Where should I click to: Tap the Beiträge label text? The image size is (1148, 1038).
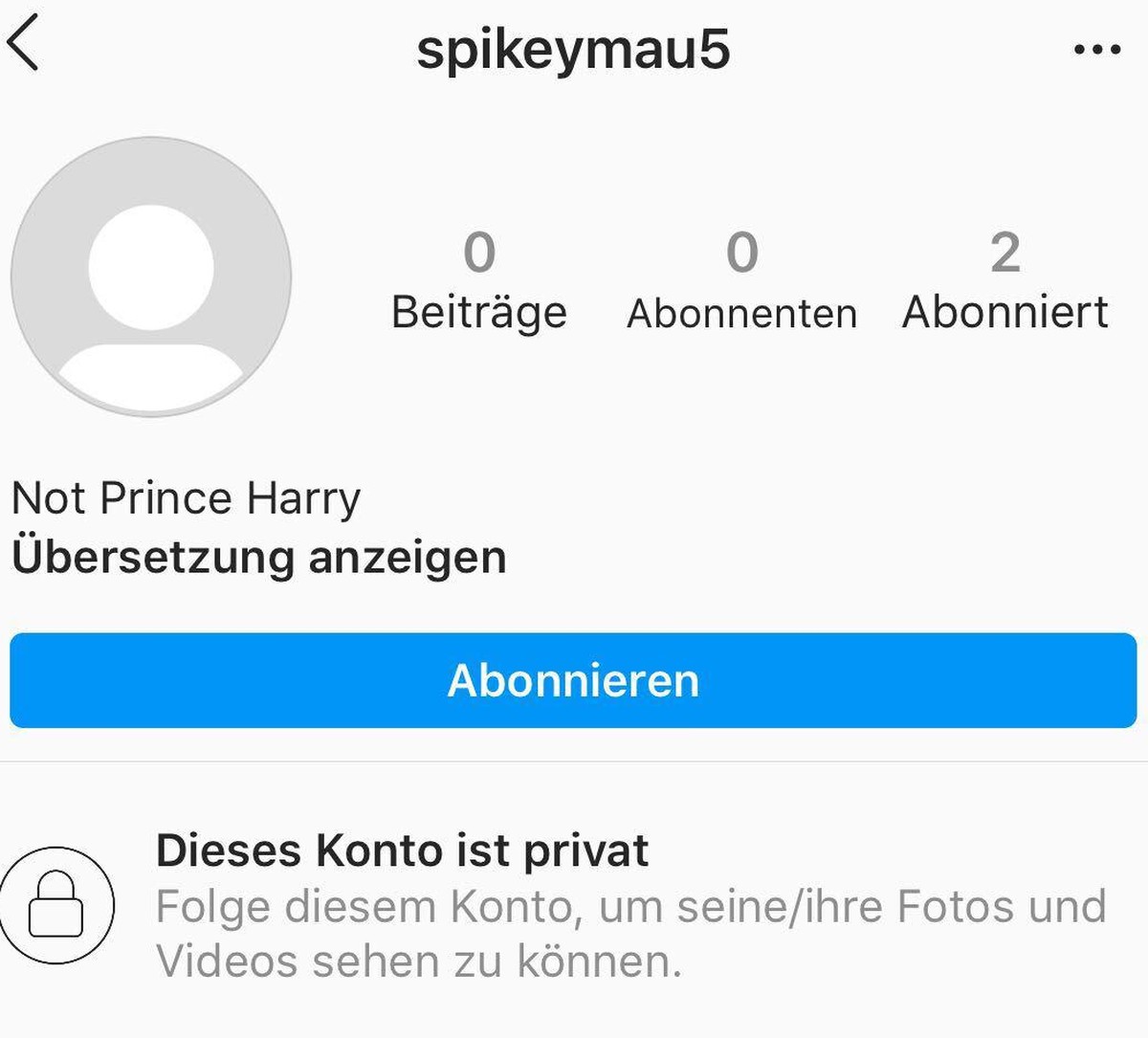pos(479,314)
